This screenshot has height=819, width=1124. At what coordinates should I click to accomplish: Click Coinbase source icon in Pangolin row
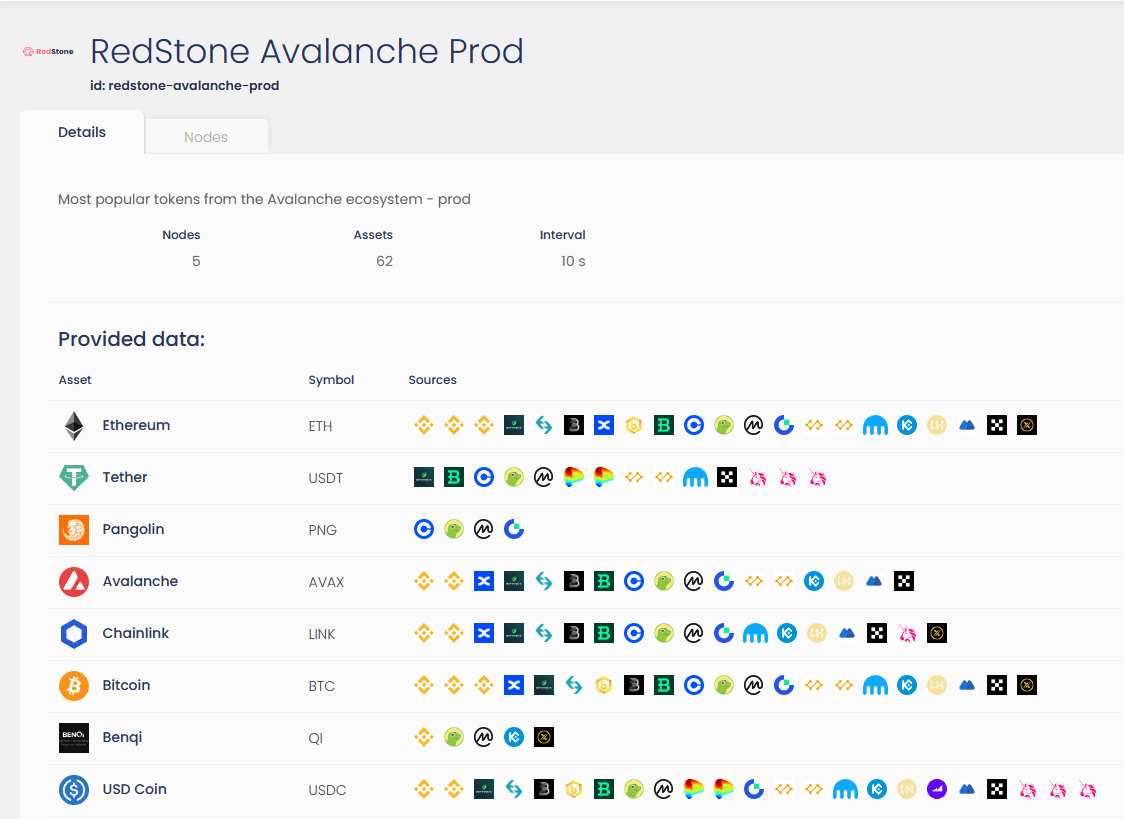[424, 530]
